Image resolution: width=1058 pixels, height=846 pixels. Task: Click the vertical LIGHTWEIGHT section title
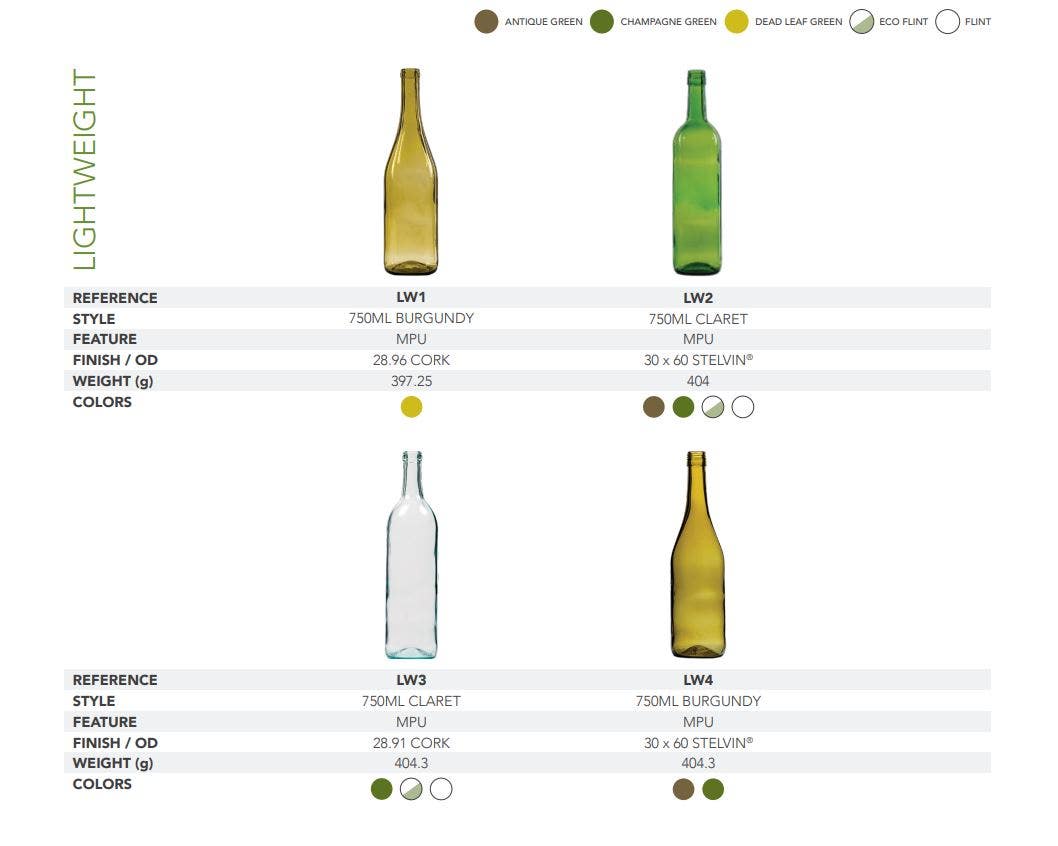coord(85,169)
